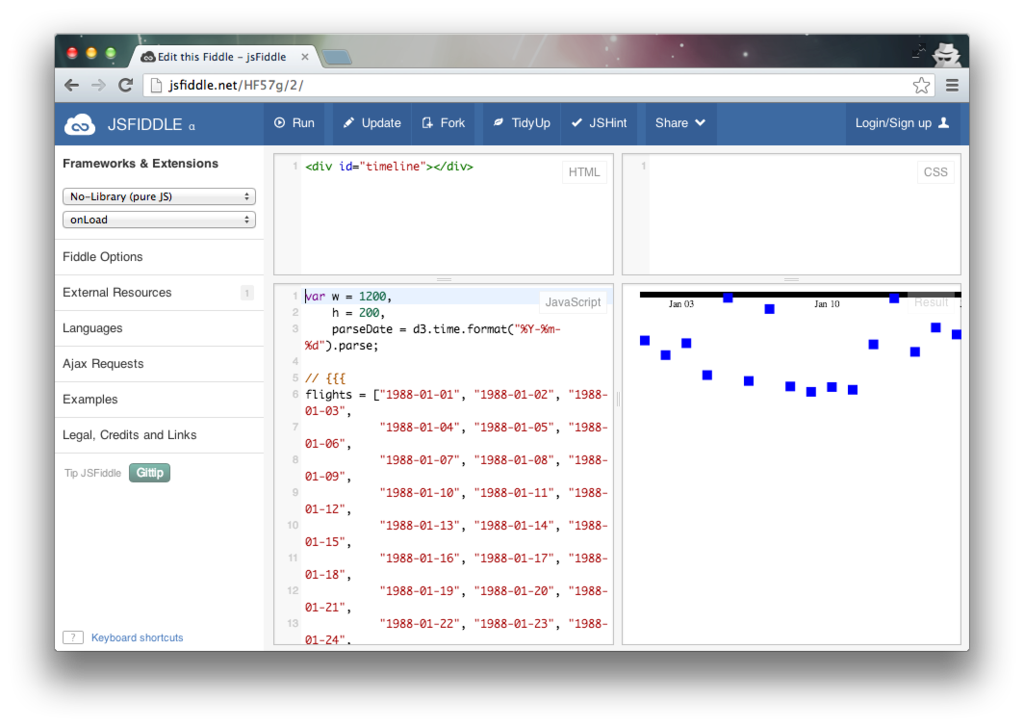Click TidyUp to format code

click(522, 123)
